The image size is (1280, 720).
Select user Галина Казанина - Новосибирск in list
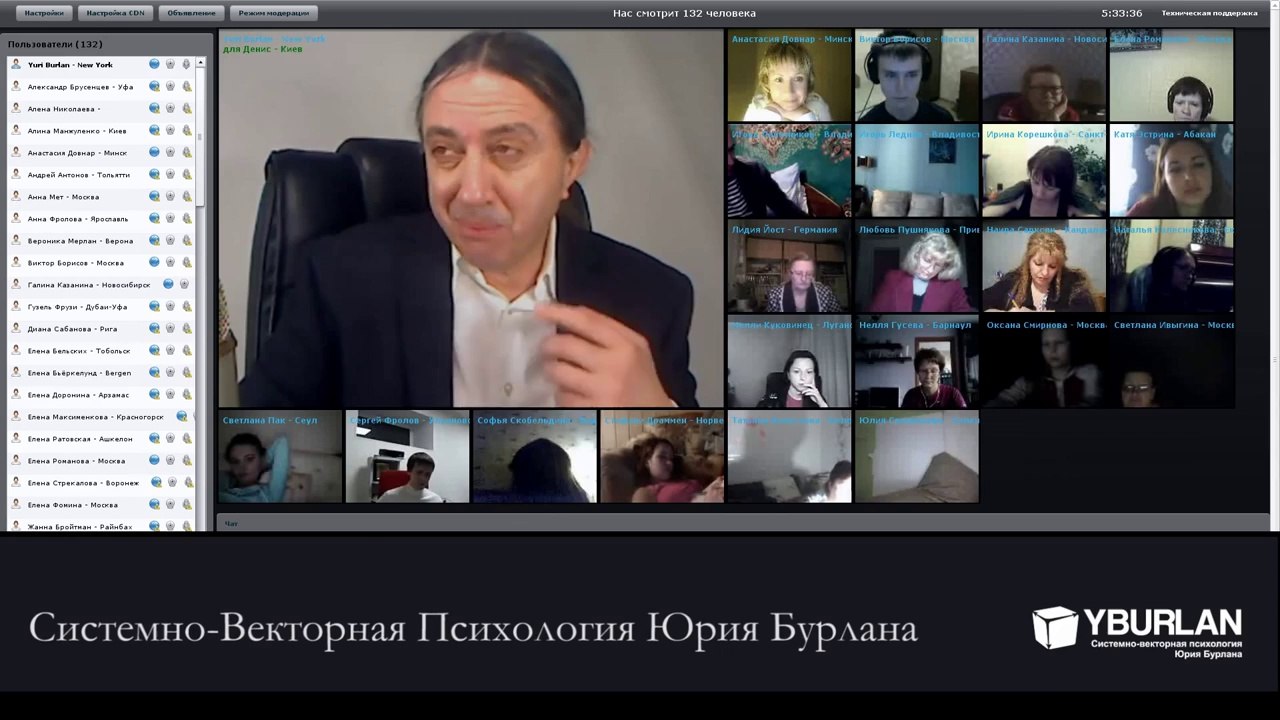pos(100,284)
